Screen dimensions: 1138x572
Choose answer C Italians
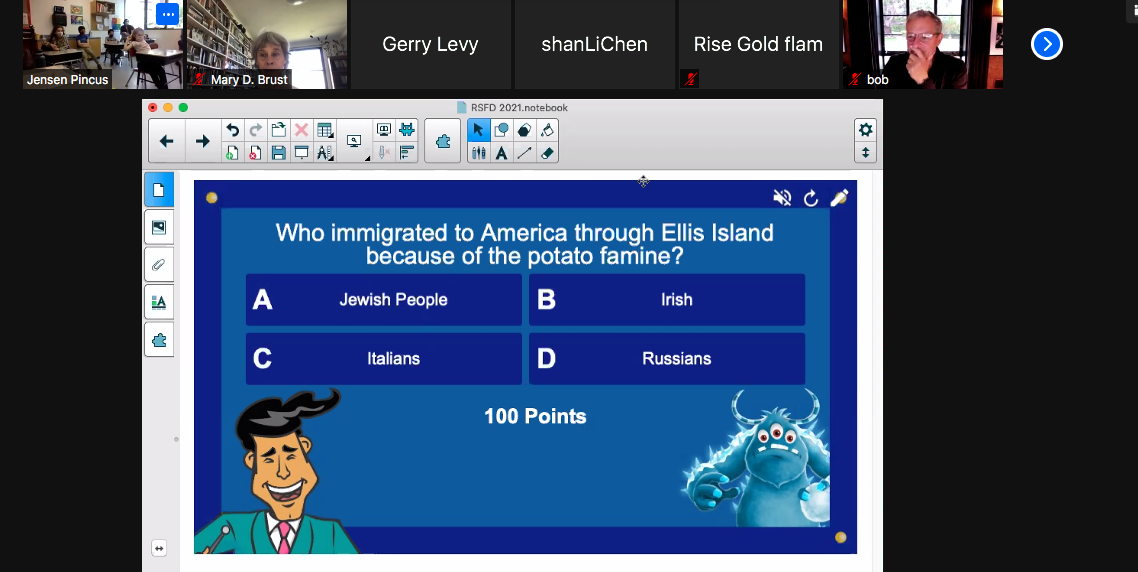383,359
